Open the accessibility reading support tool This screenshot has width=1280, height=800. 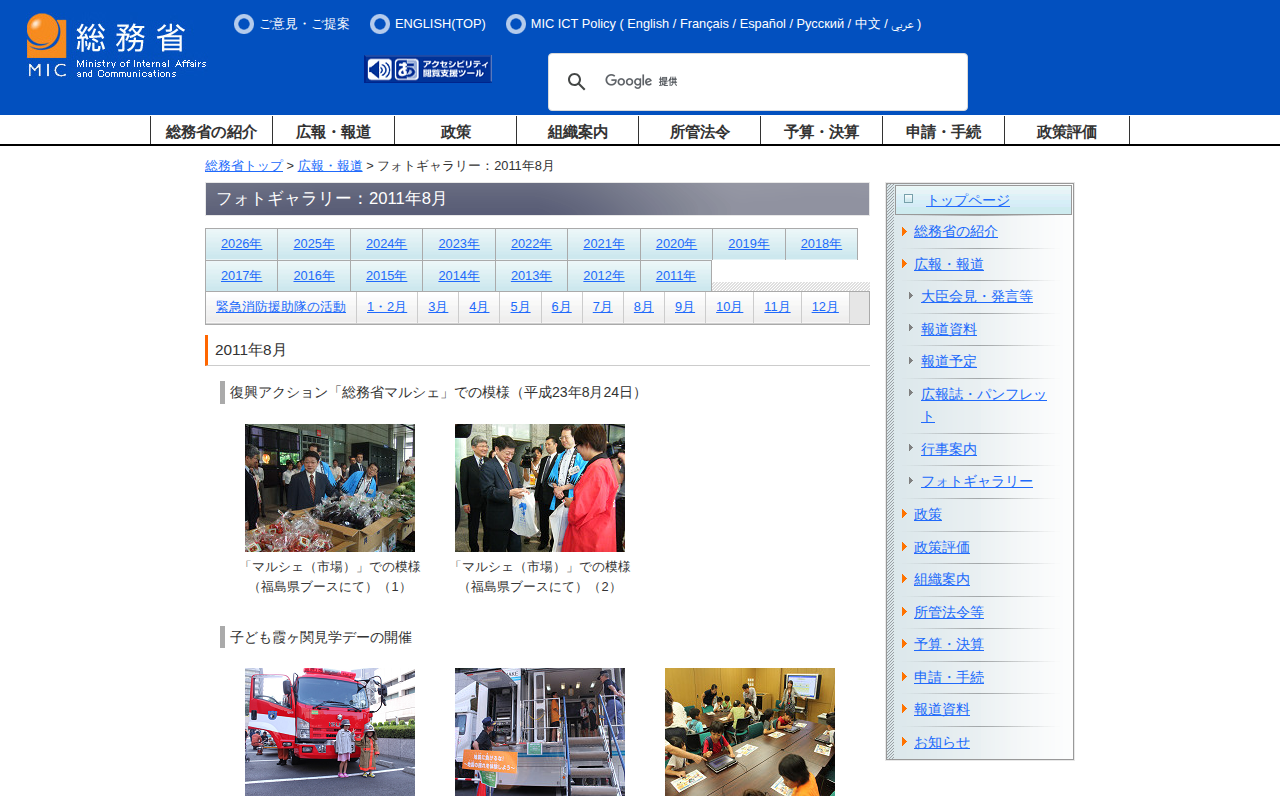428,69
